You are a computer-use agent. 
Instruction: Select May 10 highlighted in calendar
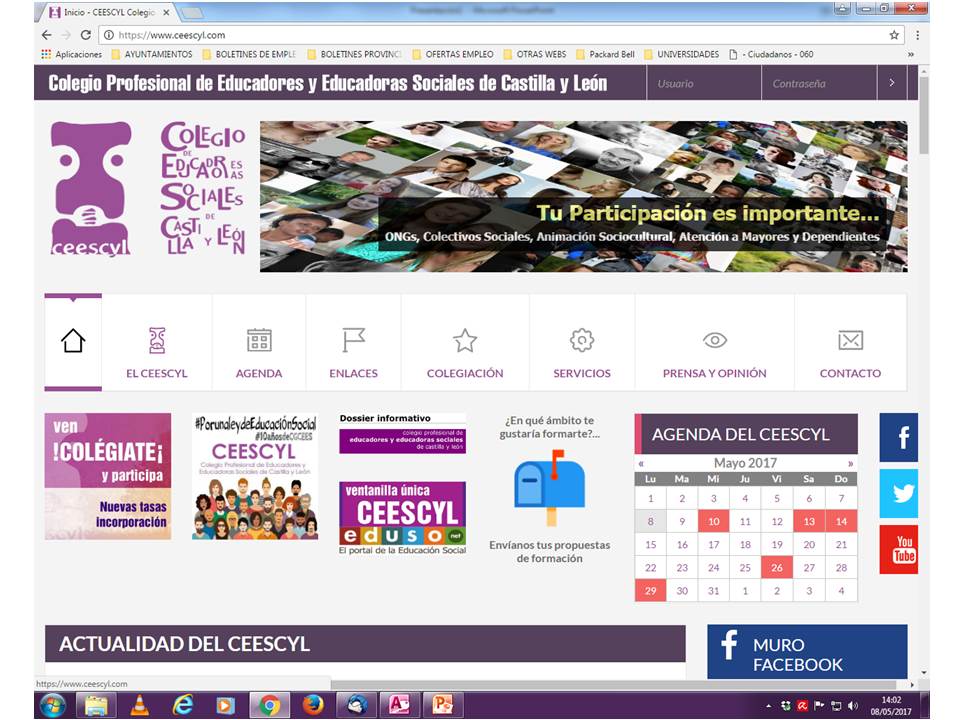713,522
